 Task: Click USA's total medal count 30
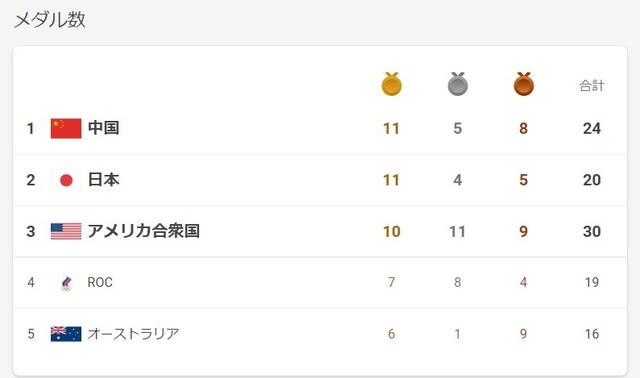(592, 231)
